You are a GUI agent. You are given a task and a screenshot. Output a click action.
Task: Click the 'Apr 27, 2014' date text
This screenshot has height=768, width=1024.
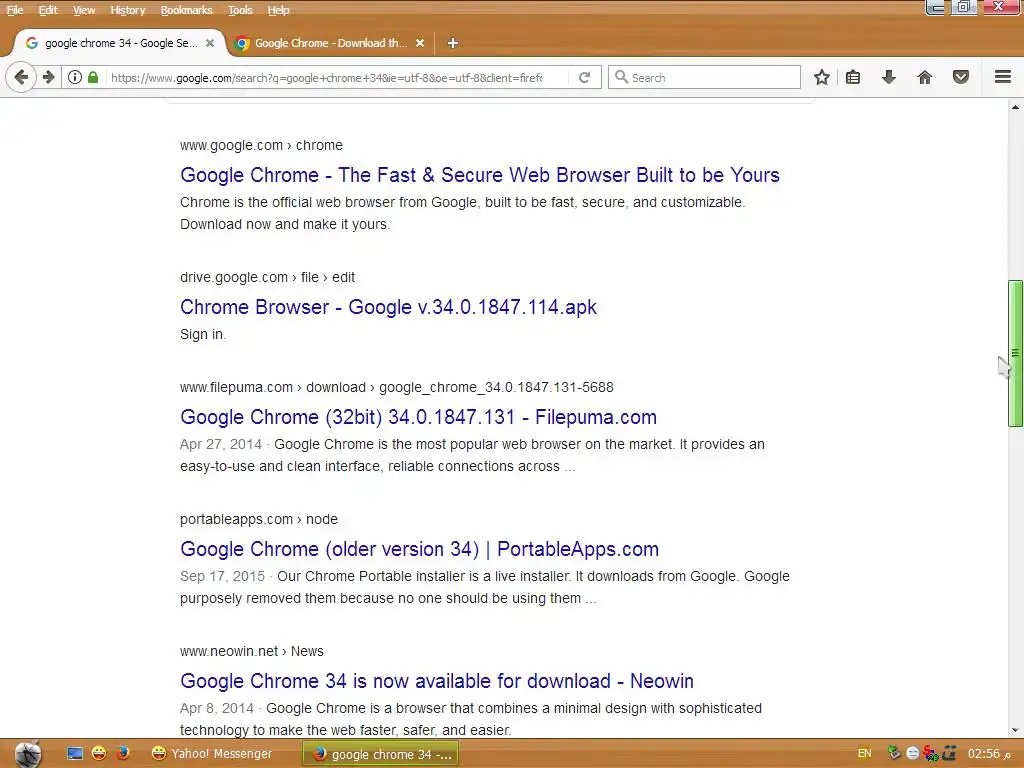tap(221, 444)
